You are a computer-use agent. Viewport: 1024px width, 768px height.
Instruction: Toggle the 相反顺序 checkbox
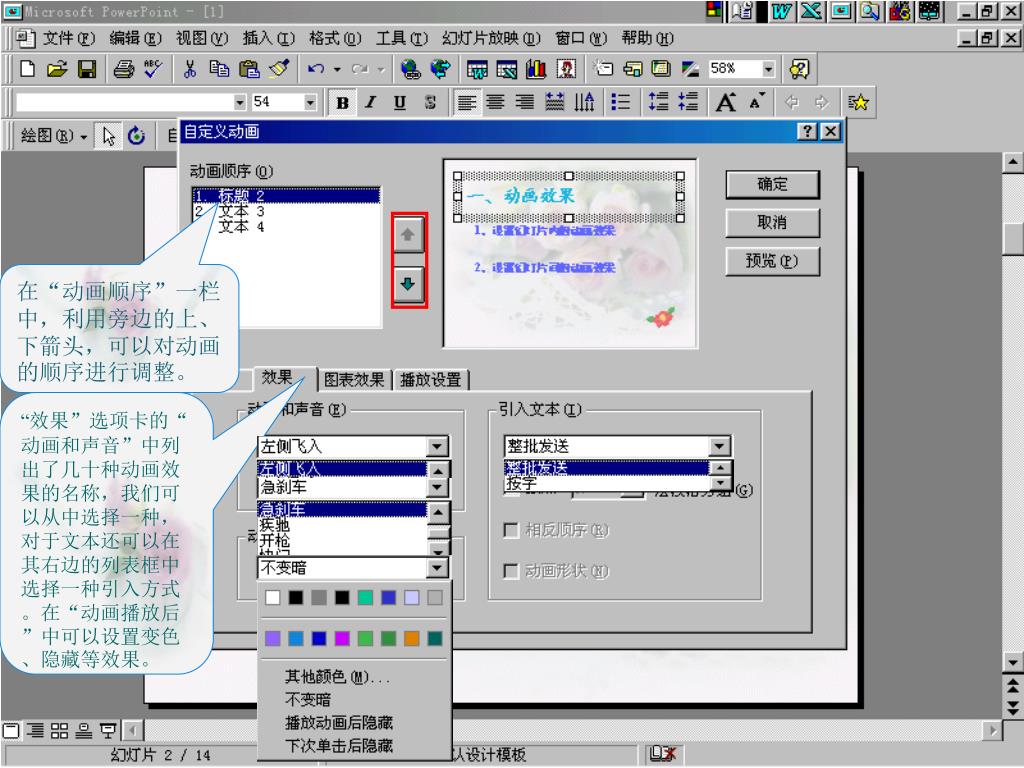pos(511,530)
